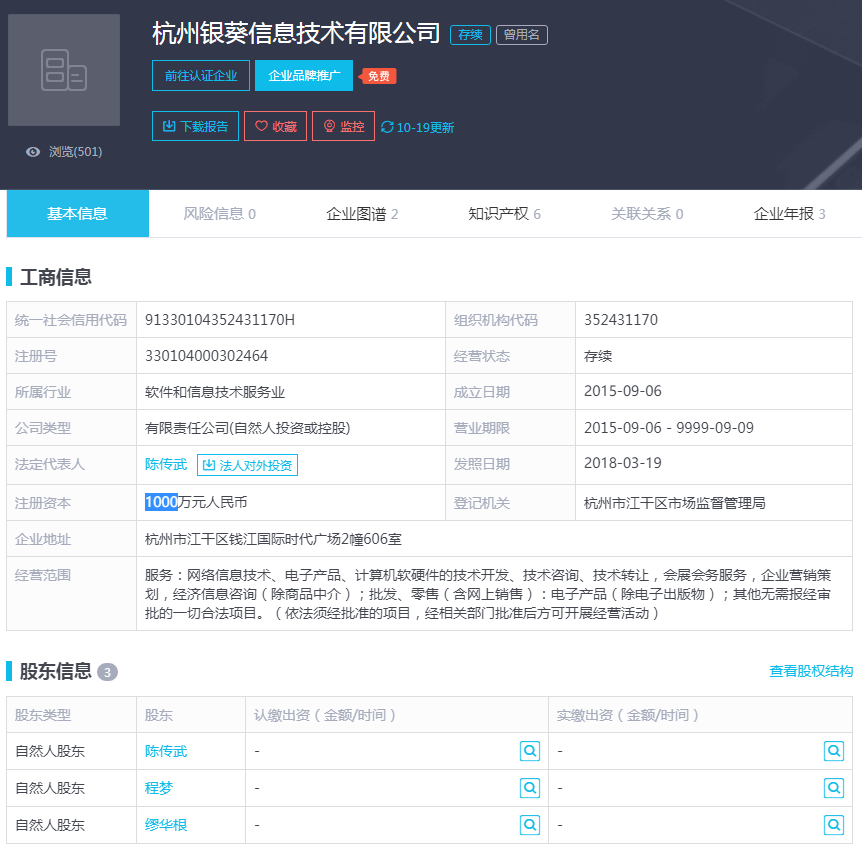Open the 知识产权 tab
Screen dimensions: 862x855
(x=504, y=214)
